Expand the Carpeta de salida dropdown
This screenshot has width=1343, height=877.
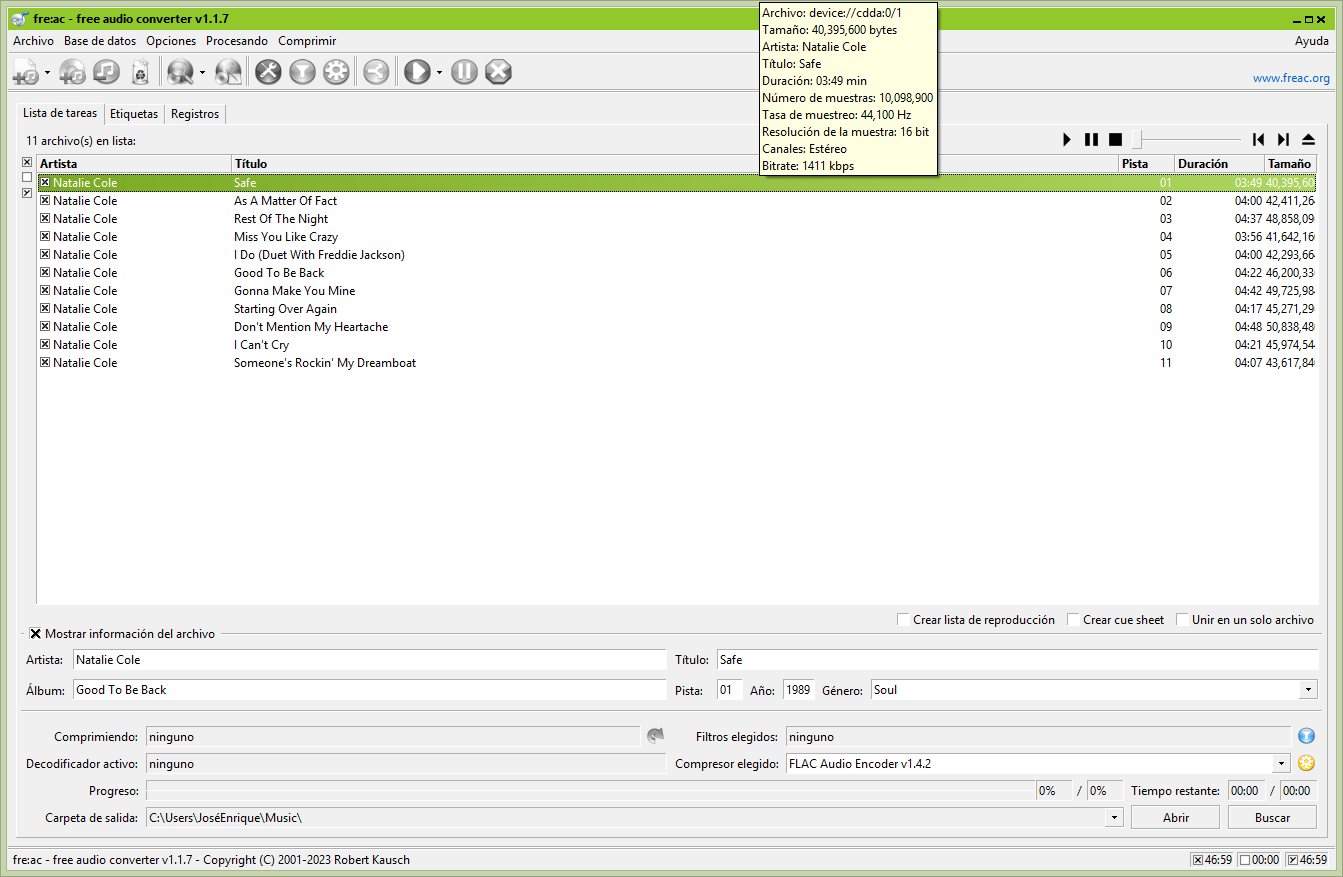(x=1114, y=818)
